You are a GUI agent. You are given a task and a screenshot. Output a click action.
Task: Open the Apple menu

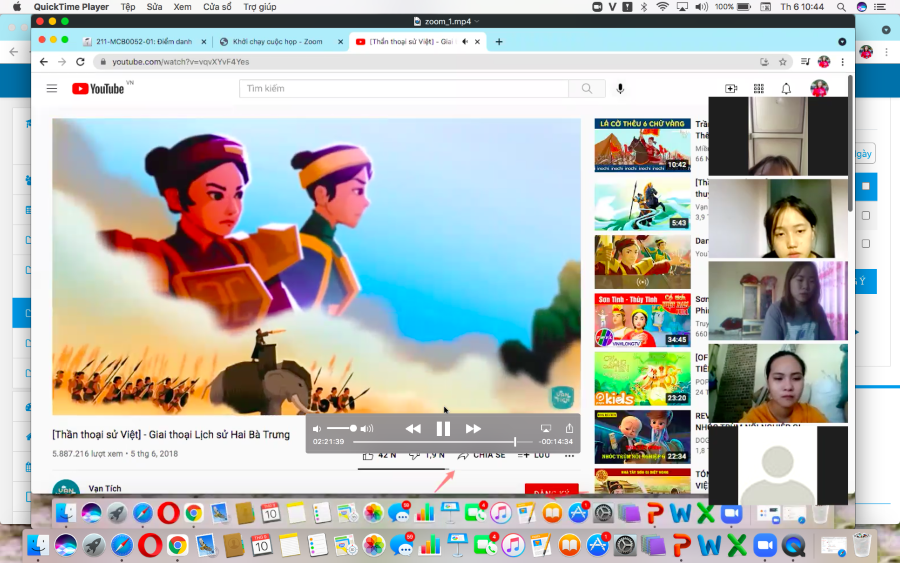[x=17, y=7]
